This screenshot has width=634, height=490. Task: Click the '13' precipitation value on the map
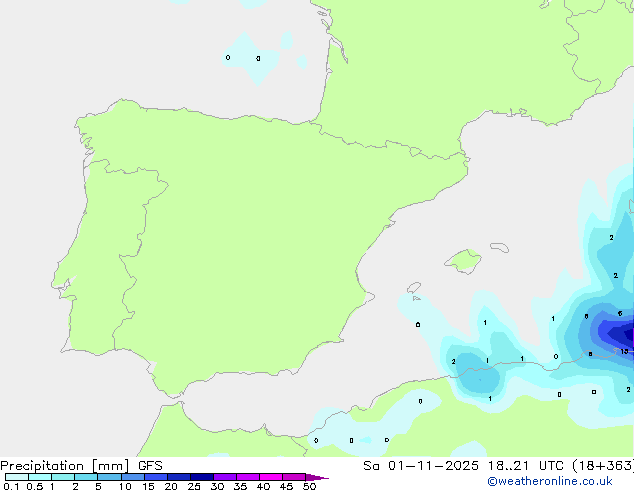tap(625, 351)
